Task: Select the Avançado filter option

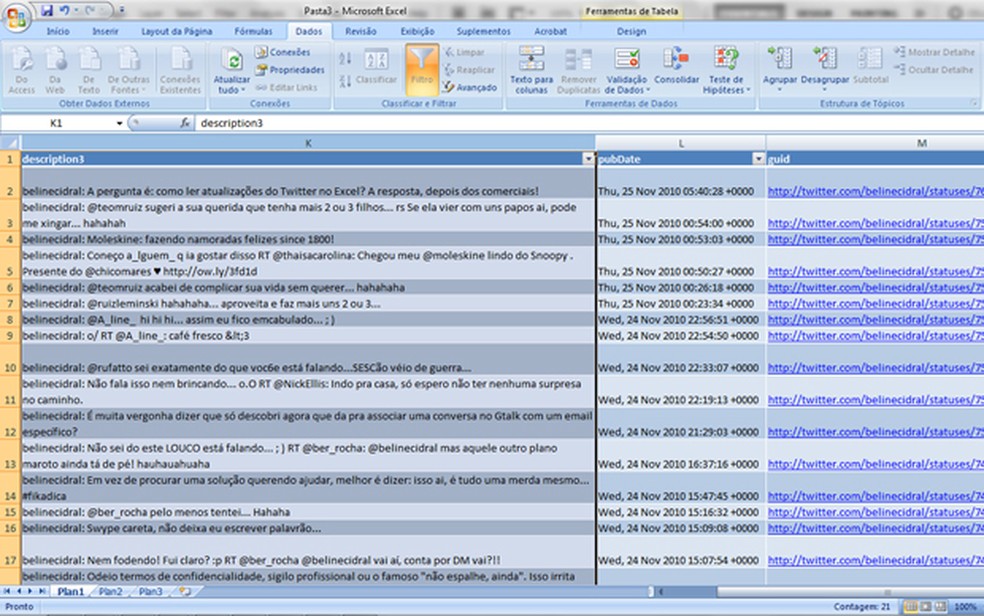Action: tap(475, 86)
